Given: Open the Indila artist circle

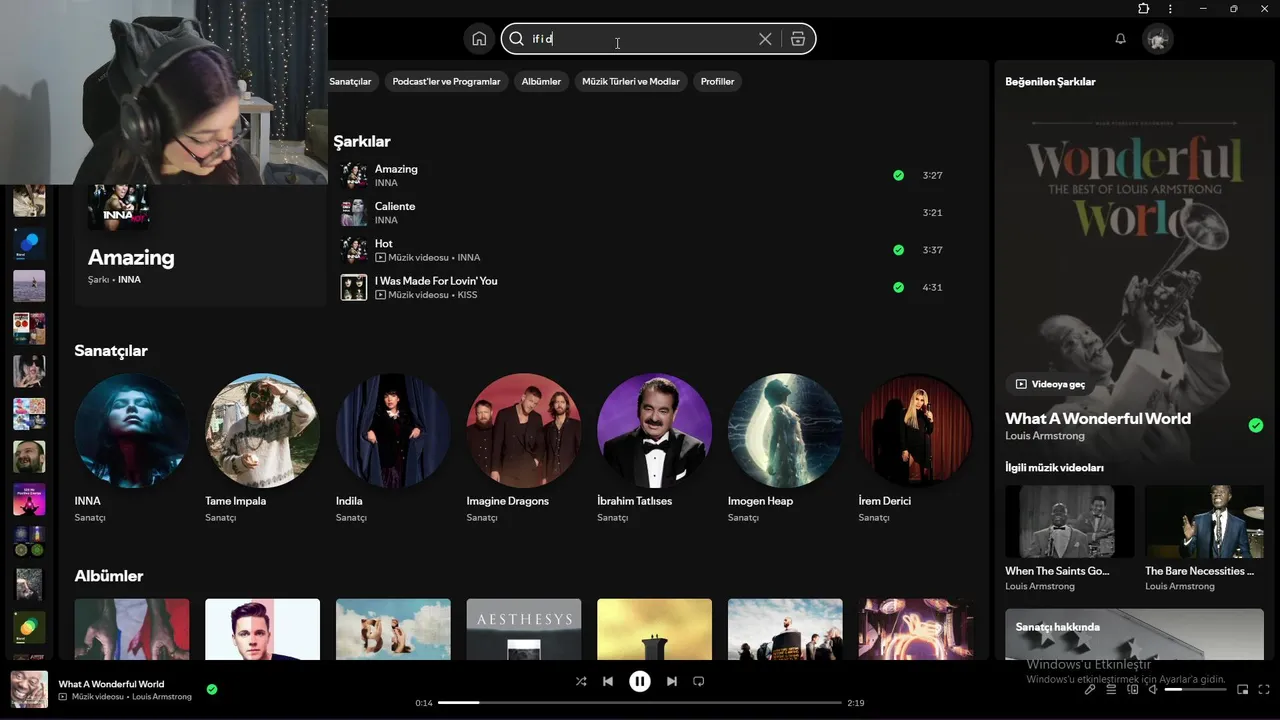Looking at the screenshot, I should click(393, 431).
